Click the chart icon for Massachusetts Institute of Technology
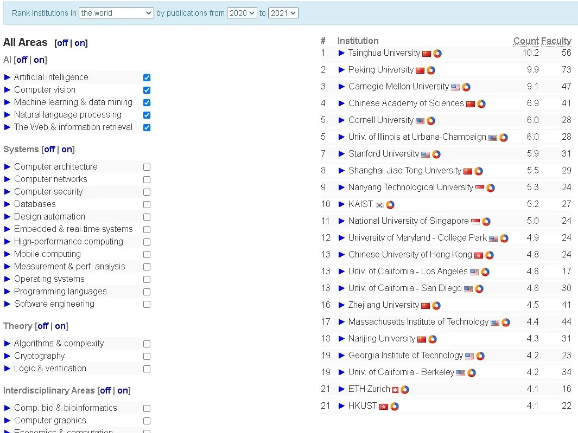 [x=506, y=323]
